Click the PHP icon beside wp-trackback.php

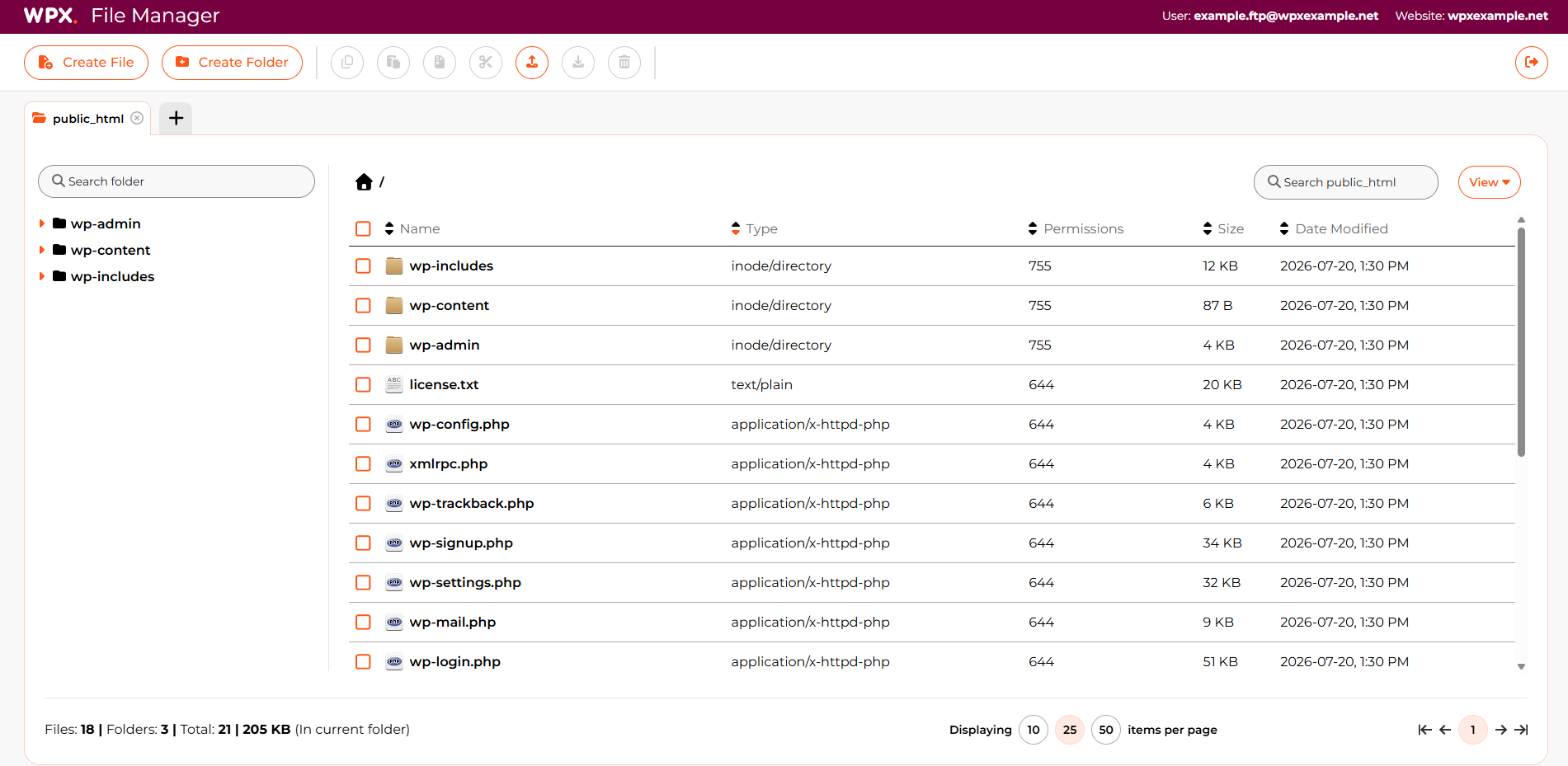[394, 503]
